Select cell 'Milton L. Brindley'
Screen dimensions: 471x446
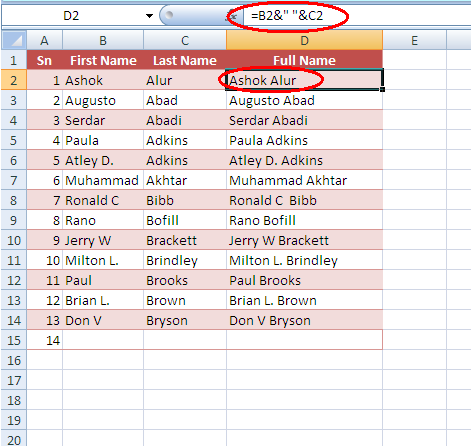pos(304,260)
